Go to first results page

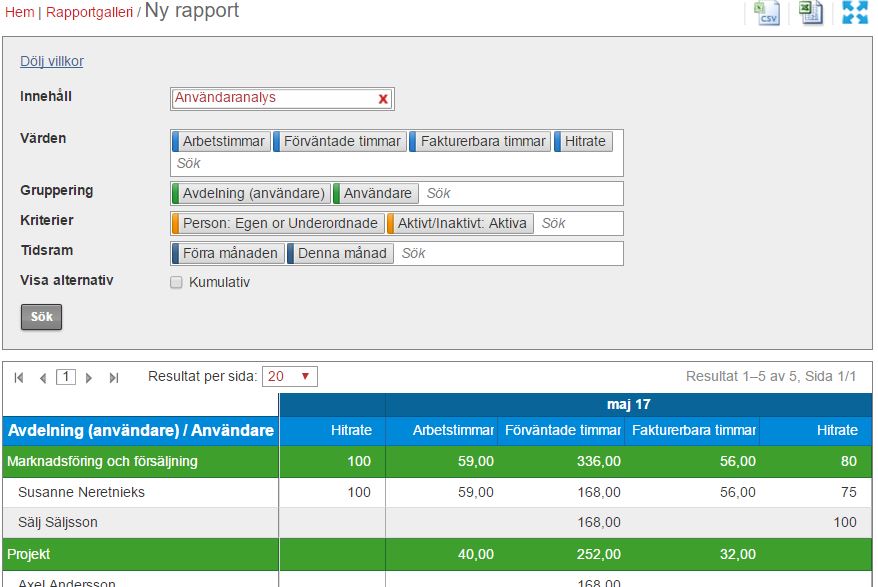[18, 378]
